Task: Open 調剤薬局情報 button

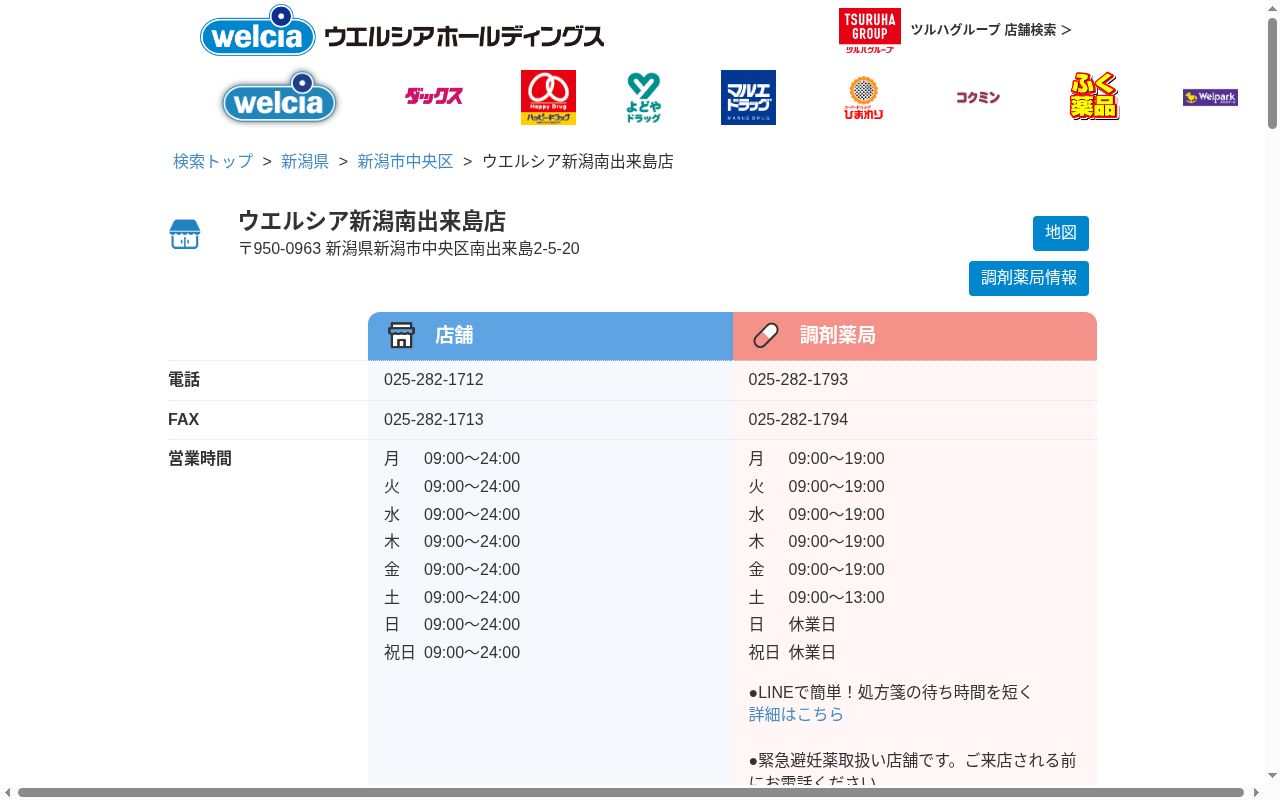Action: click(1029, 278)
